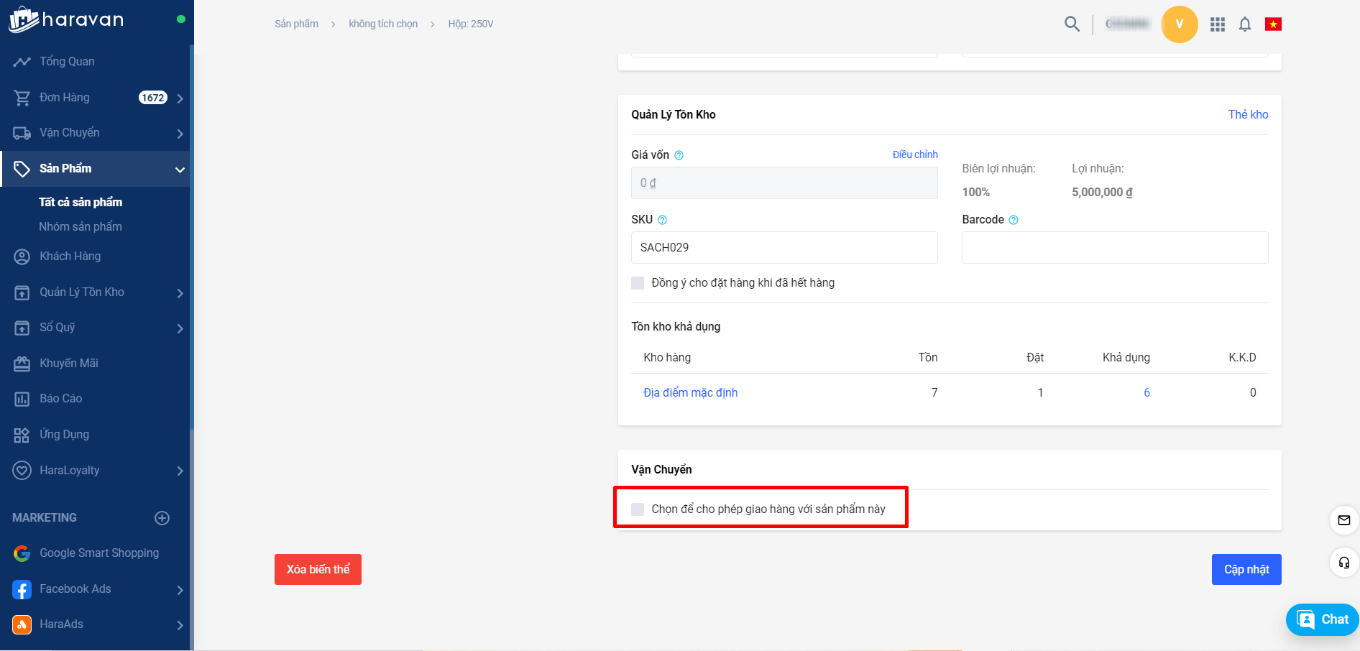Expand the Đơn Hàng menu
This screenshot has height=651, width=1360.
click(180, 98)
